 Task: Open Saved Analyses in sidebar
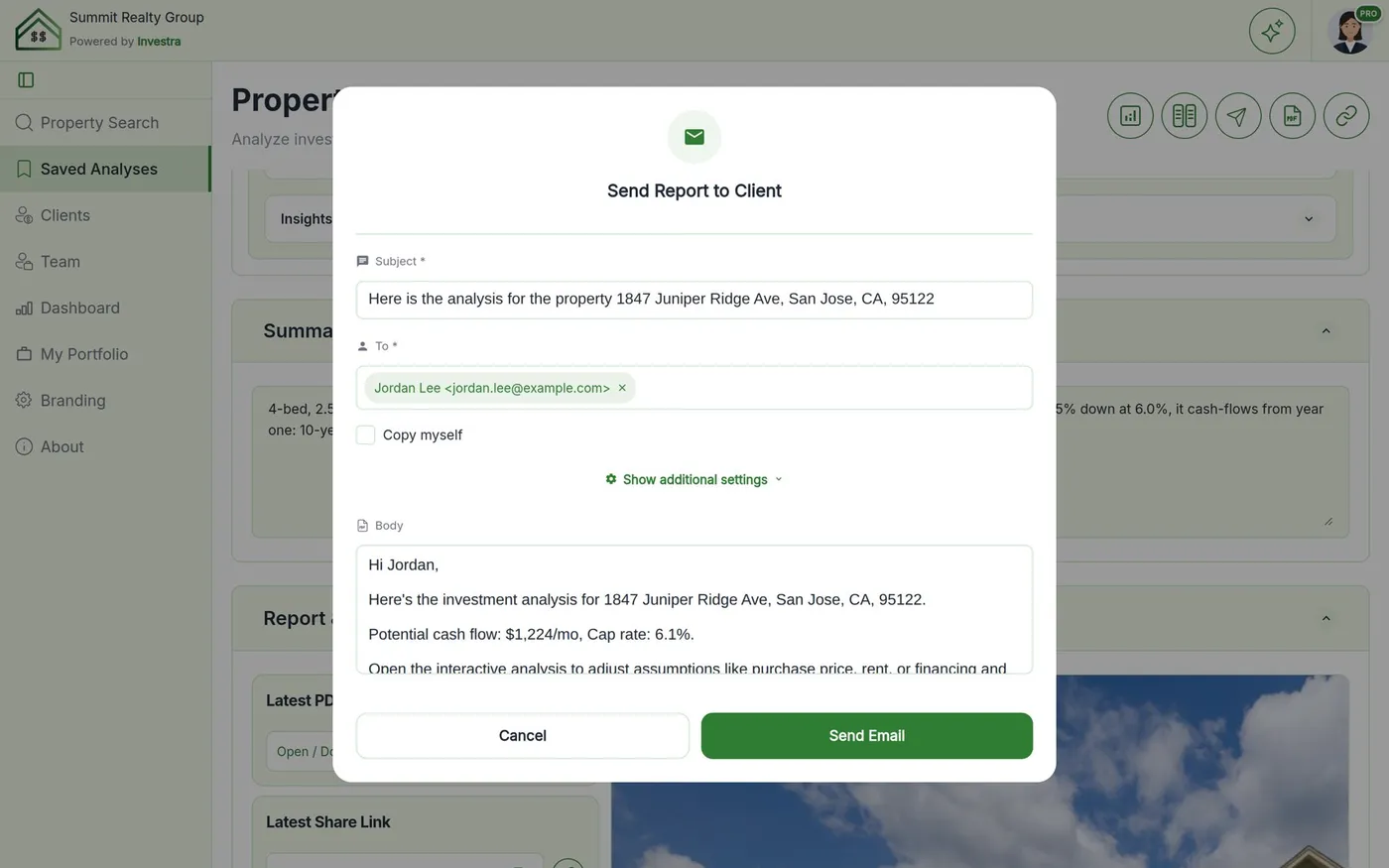coord(105,169)
